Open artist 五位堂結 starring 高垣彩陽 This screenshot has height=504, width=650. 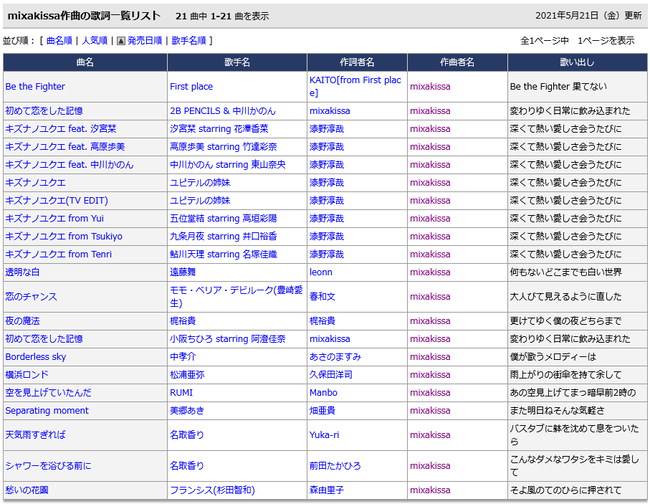click(223, 218)
